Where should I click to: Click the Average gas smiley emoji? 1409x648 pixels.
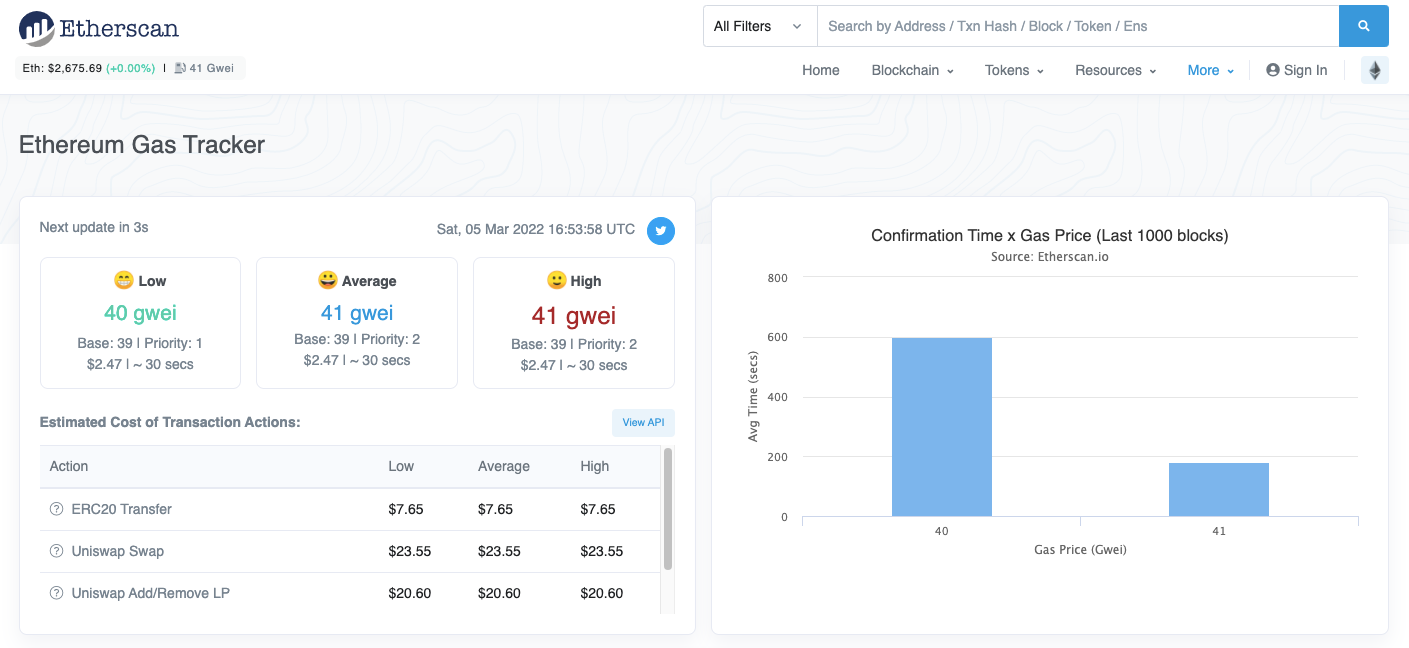coord(328,281)
